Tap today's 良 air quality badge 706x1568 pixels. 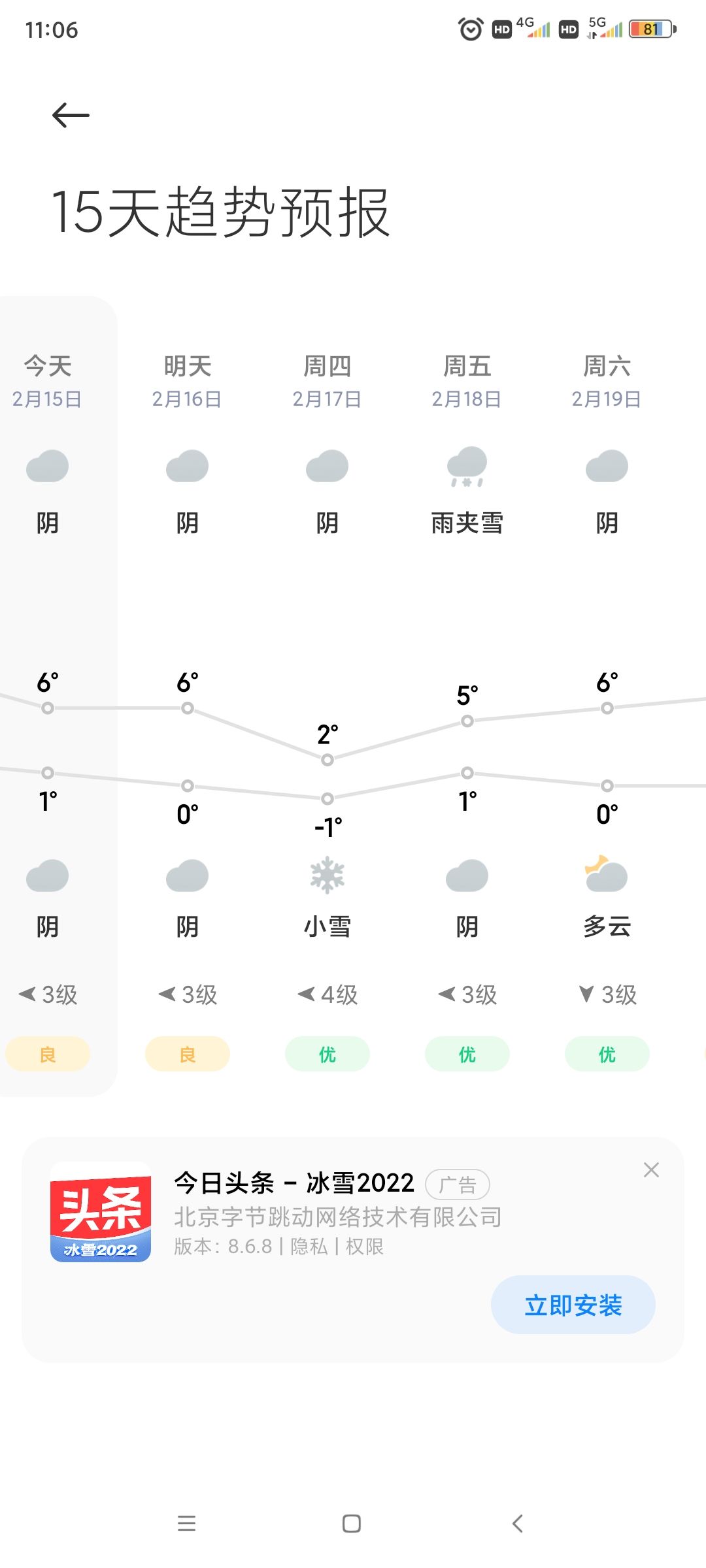(48, 1054)
